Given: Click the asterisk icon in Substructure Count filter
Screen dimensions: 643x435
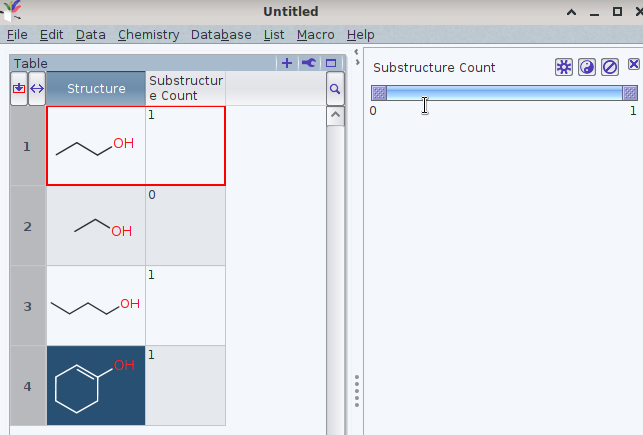Looking at the screenshot, I should pyautogui.click(x=565, y=67).
